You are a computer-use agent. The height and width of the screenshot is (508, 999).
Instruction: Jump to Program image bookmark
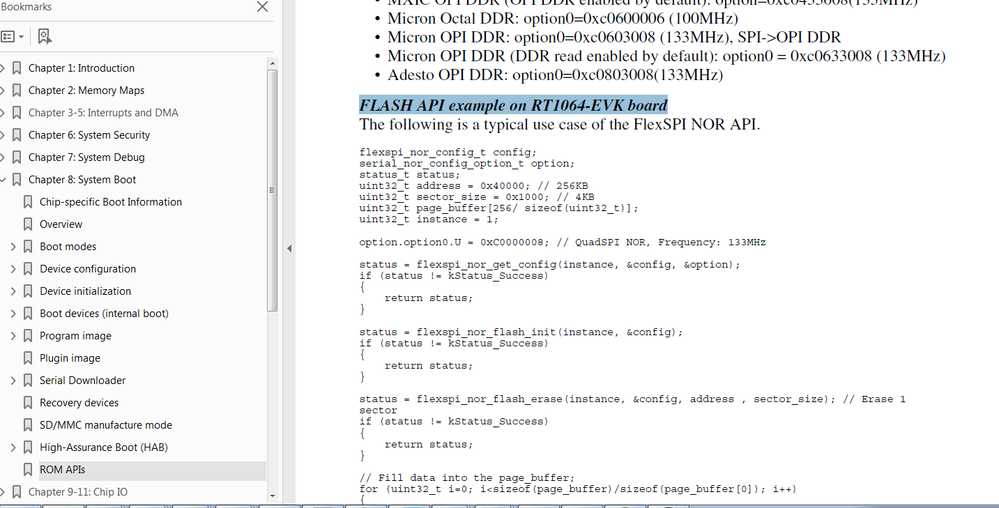point(75,336)
